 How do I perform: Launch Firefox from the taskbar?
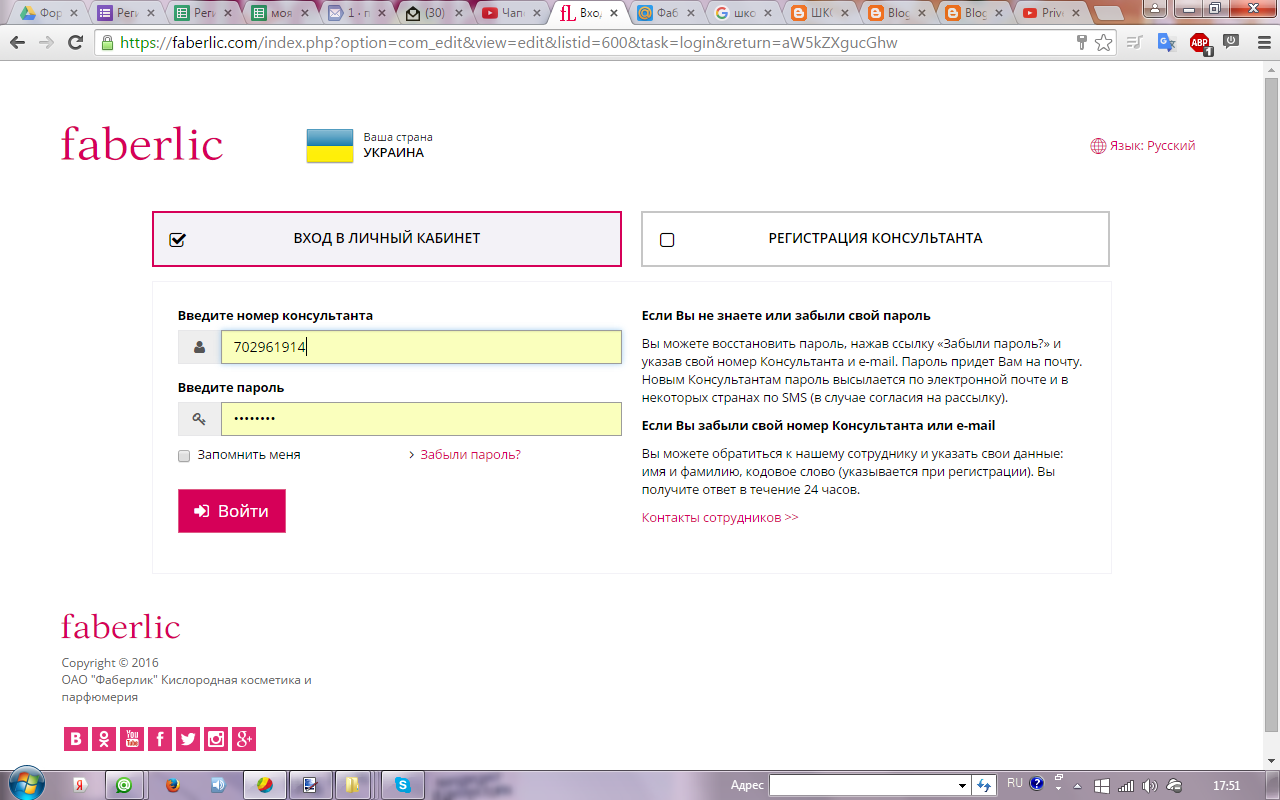171,785
